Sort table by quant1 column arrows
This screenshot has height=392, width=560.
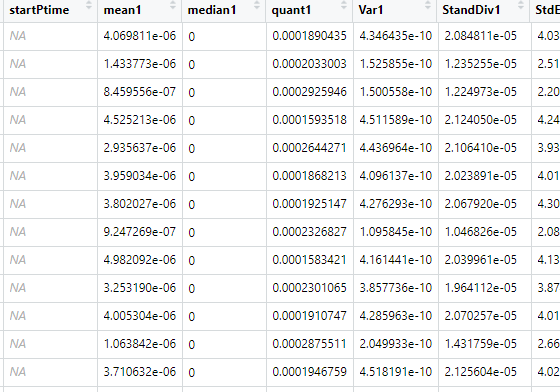(344, 5)
